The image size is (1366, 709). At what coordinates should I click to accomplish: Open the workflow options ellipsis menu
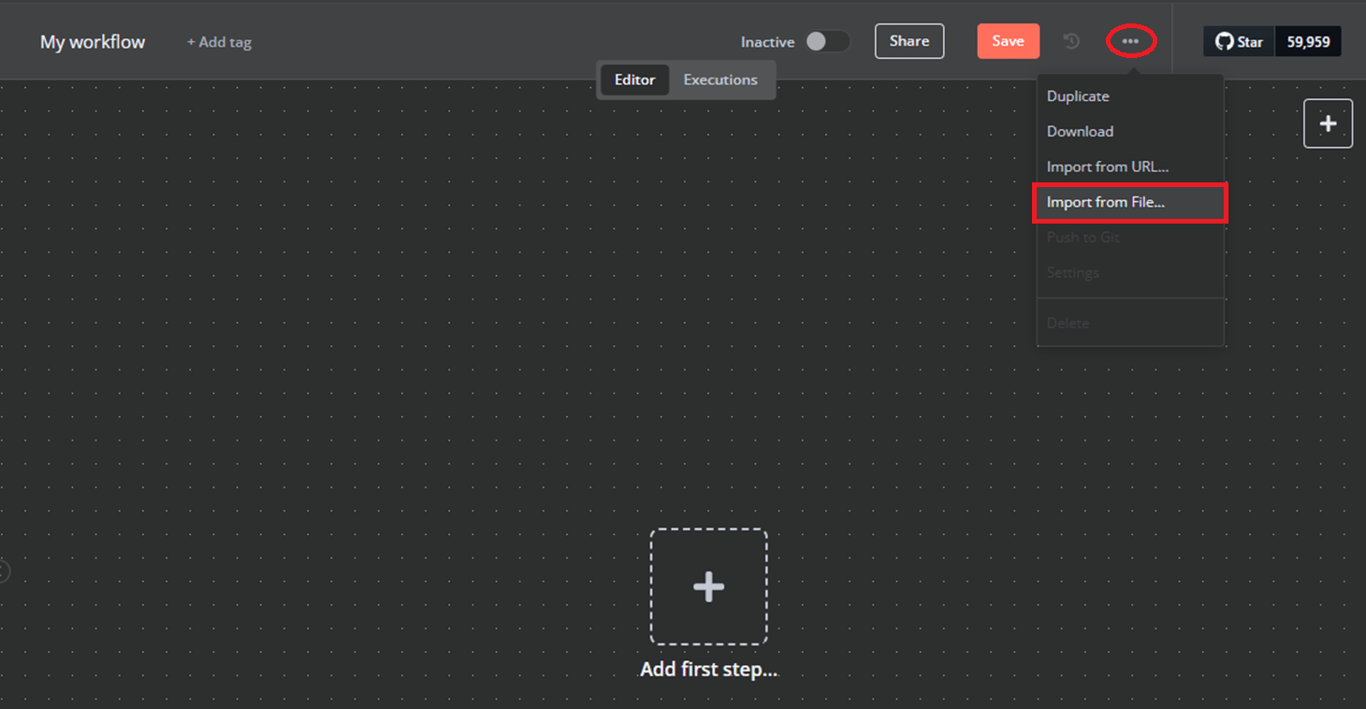coord(1130,41)
